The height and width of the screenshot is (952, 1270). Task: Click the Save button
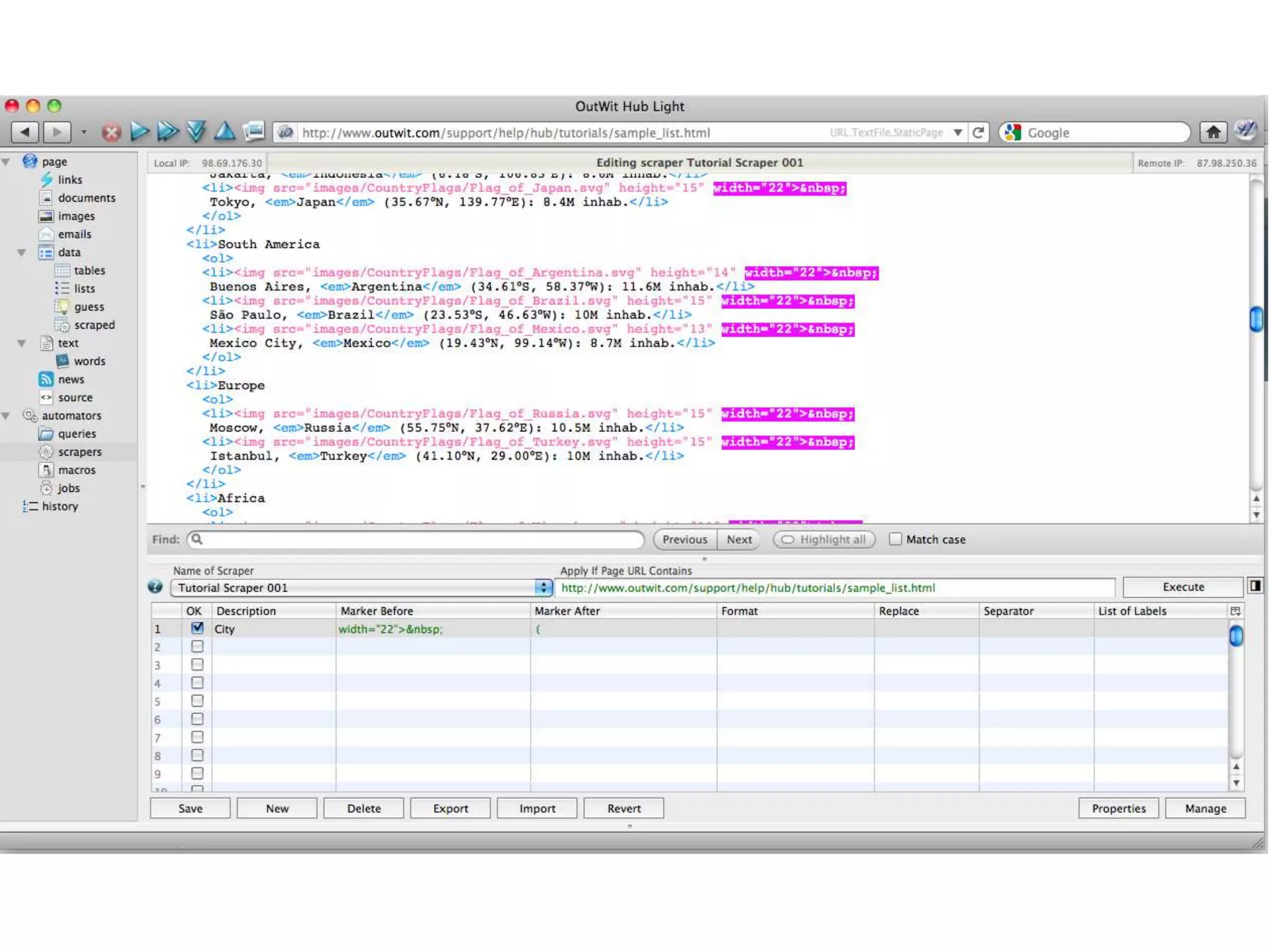click(190, 808)
